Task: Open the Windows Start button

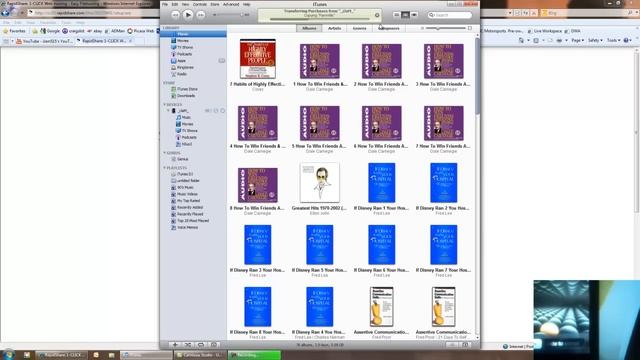Action: pos(8,354)
